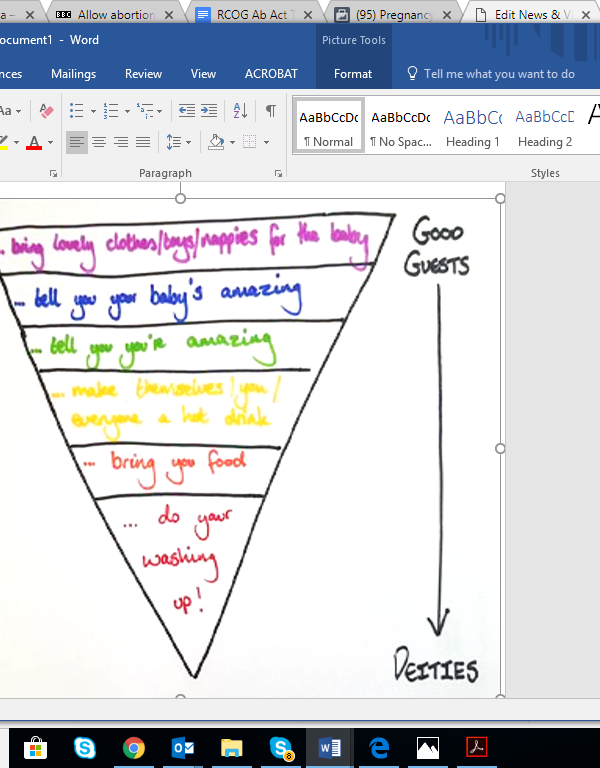Screen dimensions: 600x768
Task: Open the multilevel list dropdown arrow
Action: (159, 111)
